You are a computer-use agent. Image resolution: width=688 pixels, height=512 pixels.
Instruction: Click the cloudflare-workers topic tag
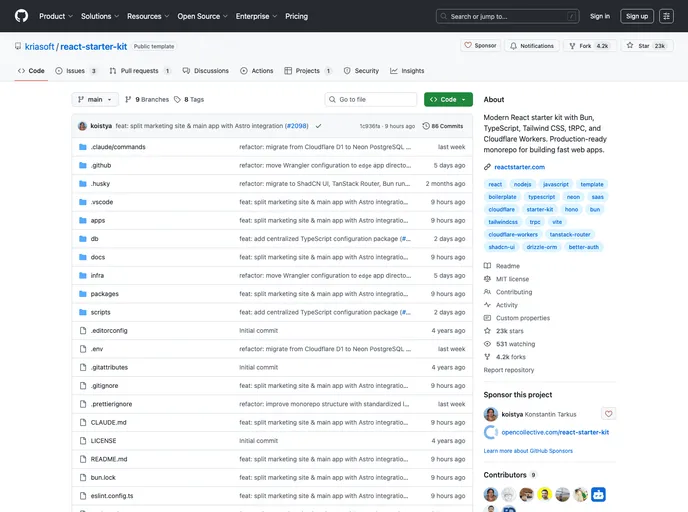(513, 235)
